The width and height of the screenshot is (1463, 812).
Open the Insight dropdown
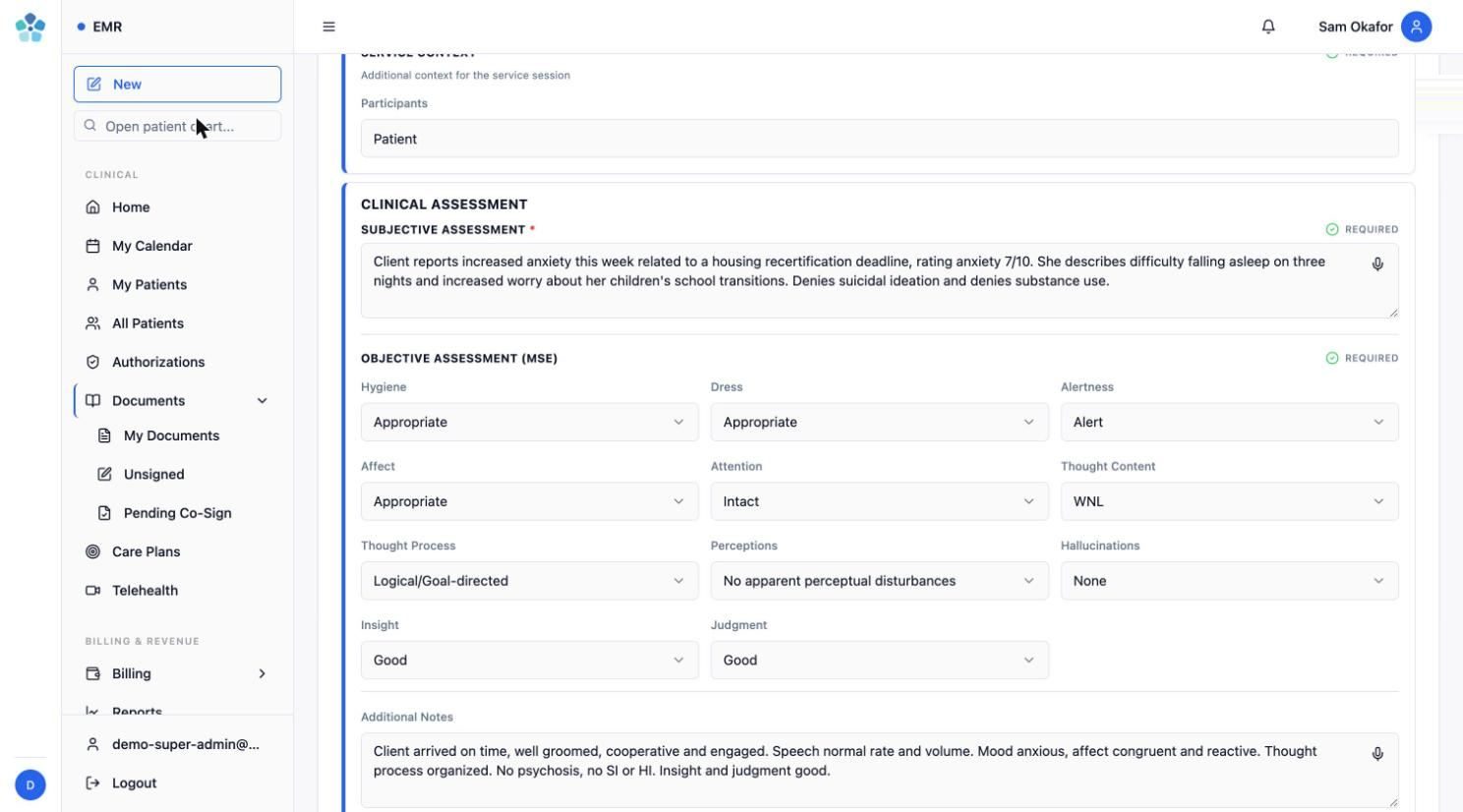pyautogui.click(x=530, y=660)
